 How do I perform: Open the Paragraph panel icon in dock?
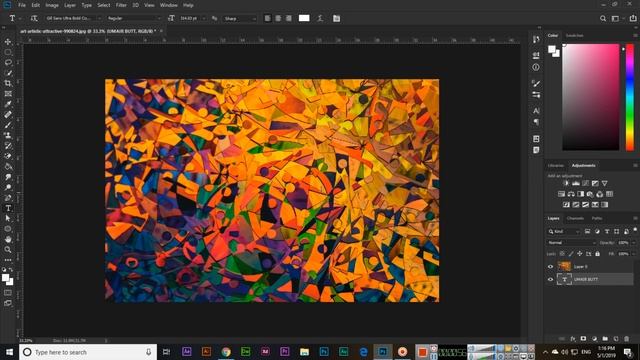coord(536,122)
